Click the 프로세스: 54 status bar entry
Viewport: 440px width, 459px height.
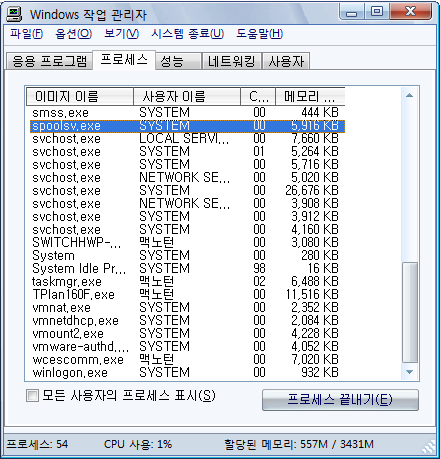pyautogui.click(x=37, y=444)
